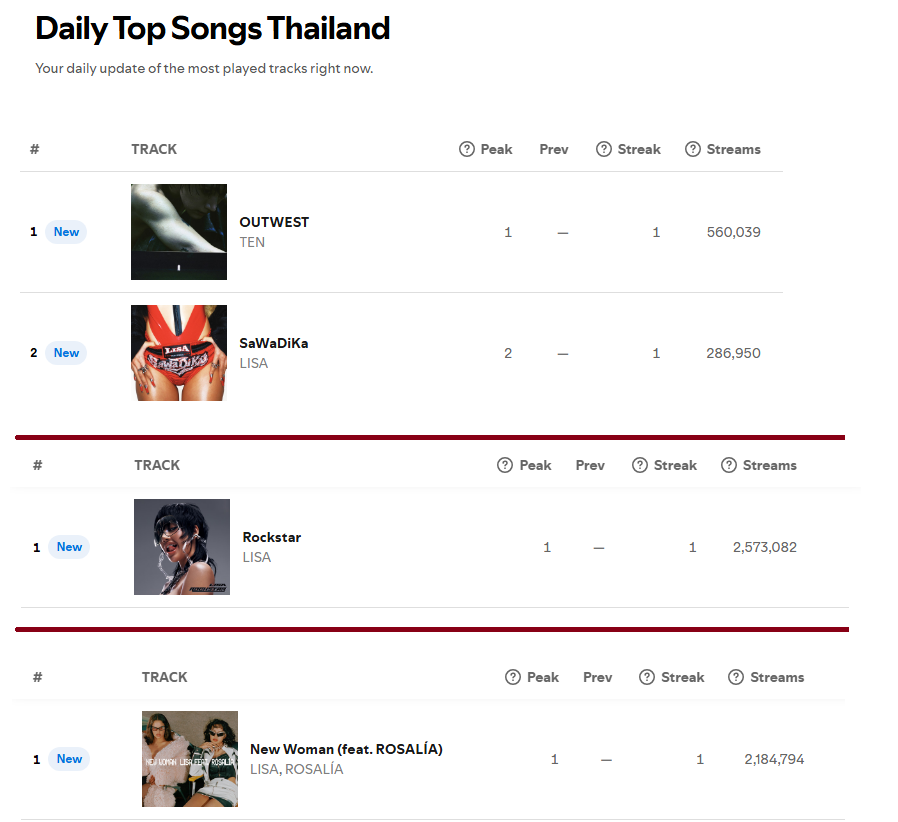Screen dimensions: 898x822
Task: Open the OUTWEST album cover thumbnail
Action: (179, 232)
